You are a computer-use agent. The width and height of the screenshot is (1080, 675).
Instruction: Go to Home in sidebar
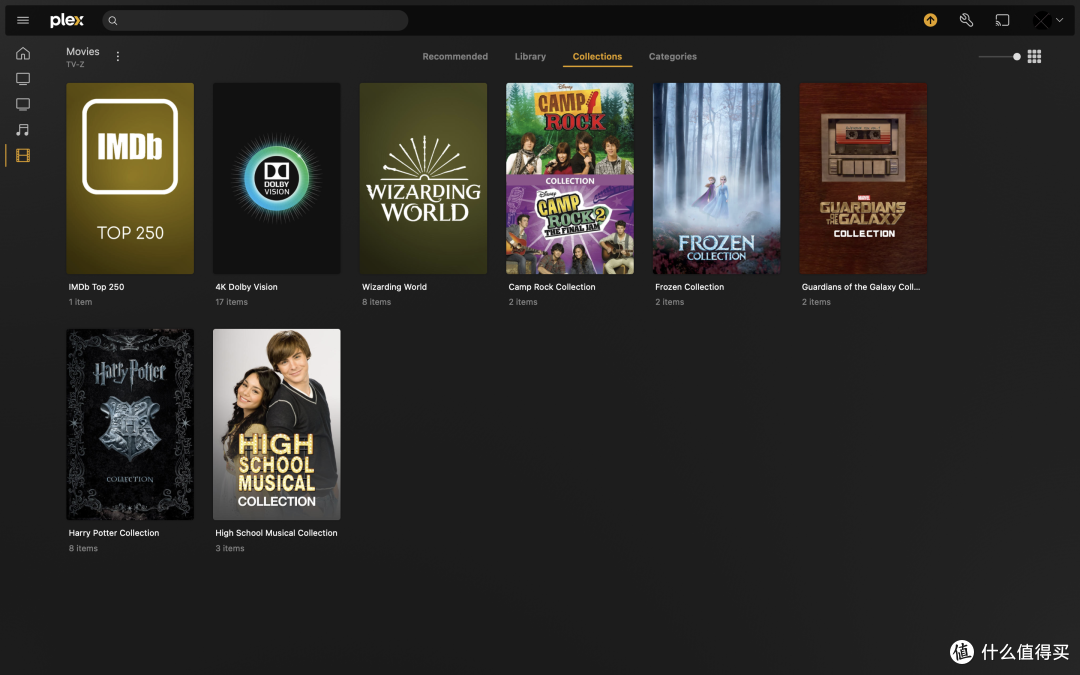[23, 53]
